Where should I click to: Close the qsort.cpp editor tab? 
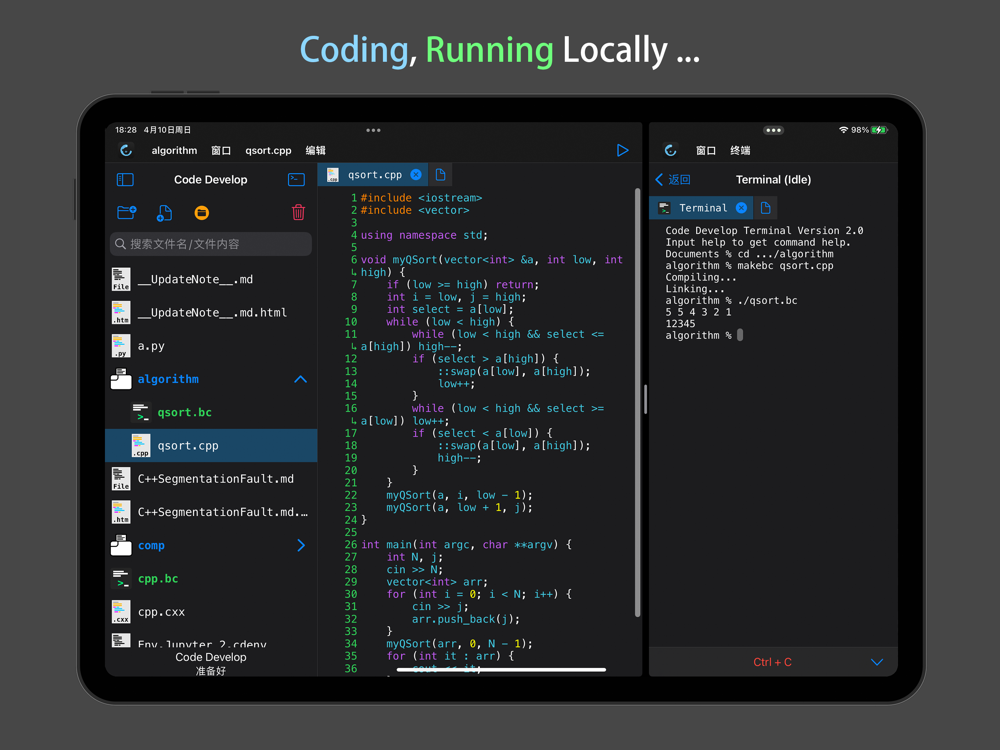tap(416, 175)
